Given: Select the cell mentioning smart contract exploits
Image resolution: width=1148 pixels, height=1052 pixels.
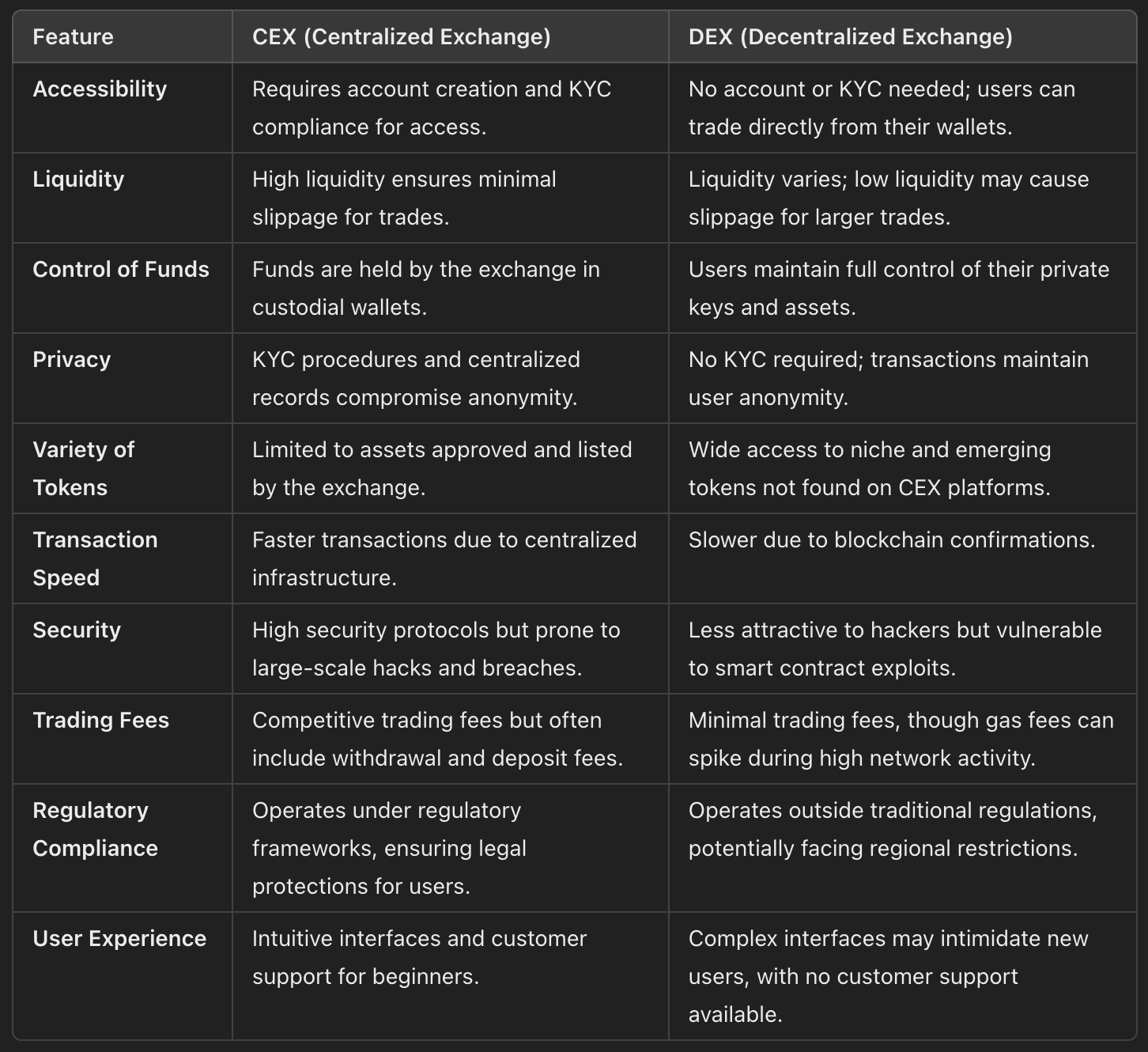Looking at the screenshot, I should (x=894, y=649).
